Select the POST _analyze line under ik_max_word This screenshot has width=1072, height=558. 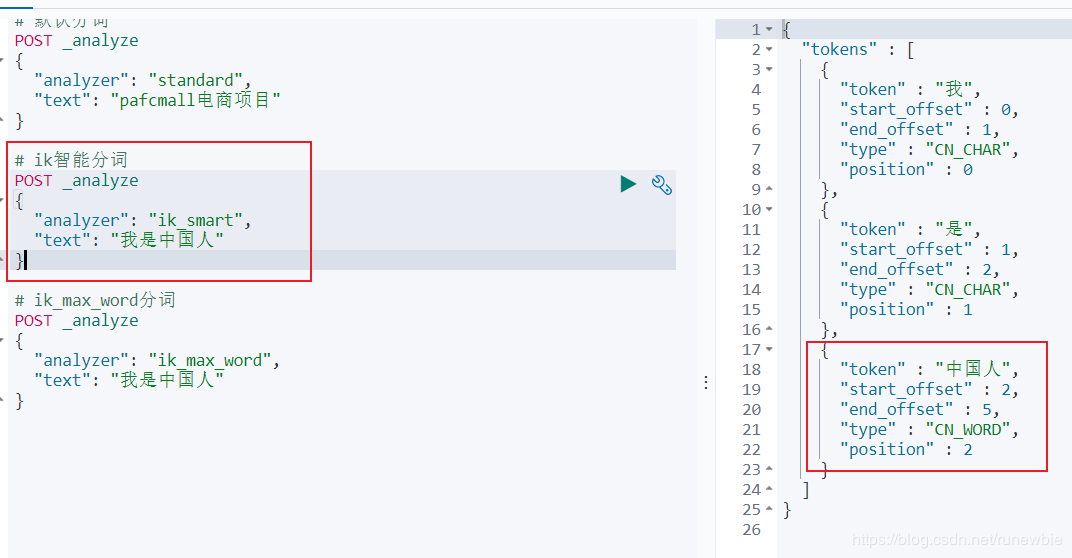tap(77, 321)
